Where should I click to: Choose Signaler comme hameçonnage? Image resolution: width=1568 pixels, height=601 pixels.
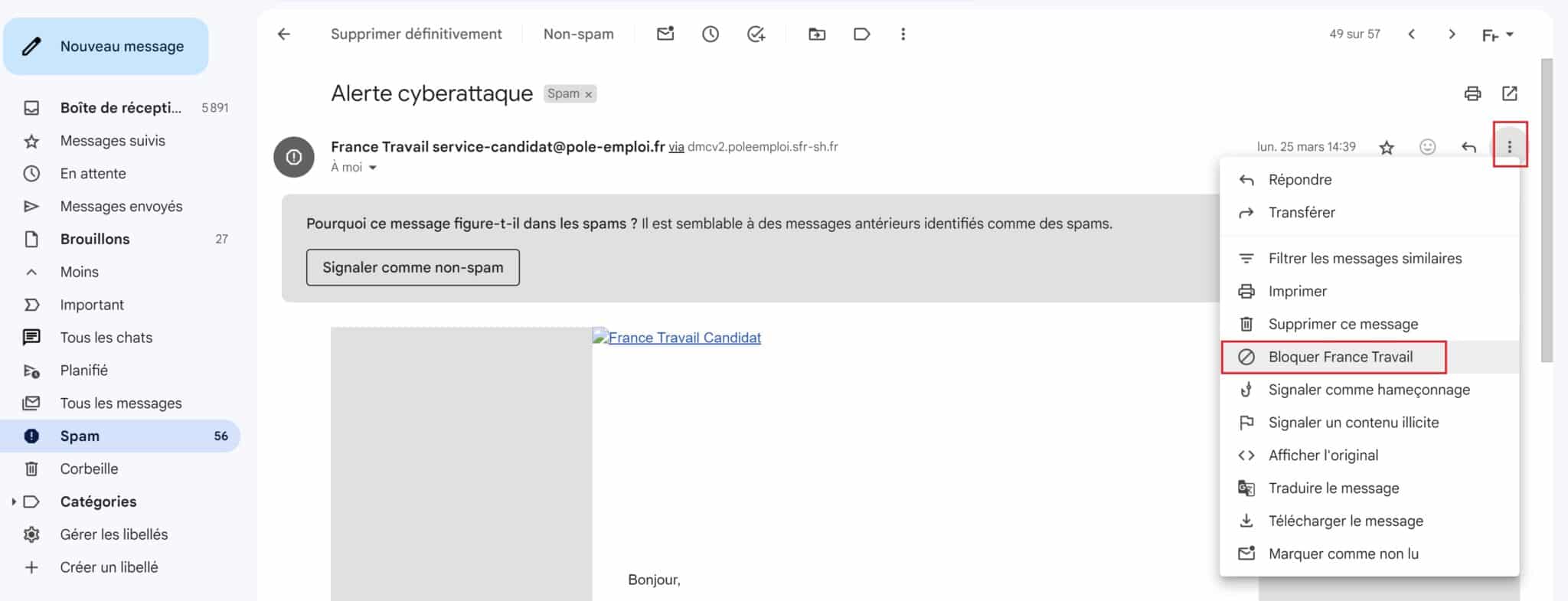coord(1369,390)
